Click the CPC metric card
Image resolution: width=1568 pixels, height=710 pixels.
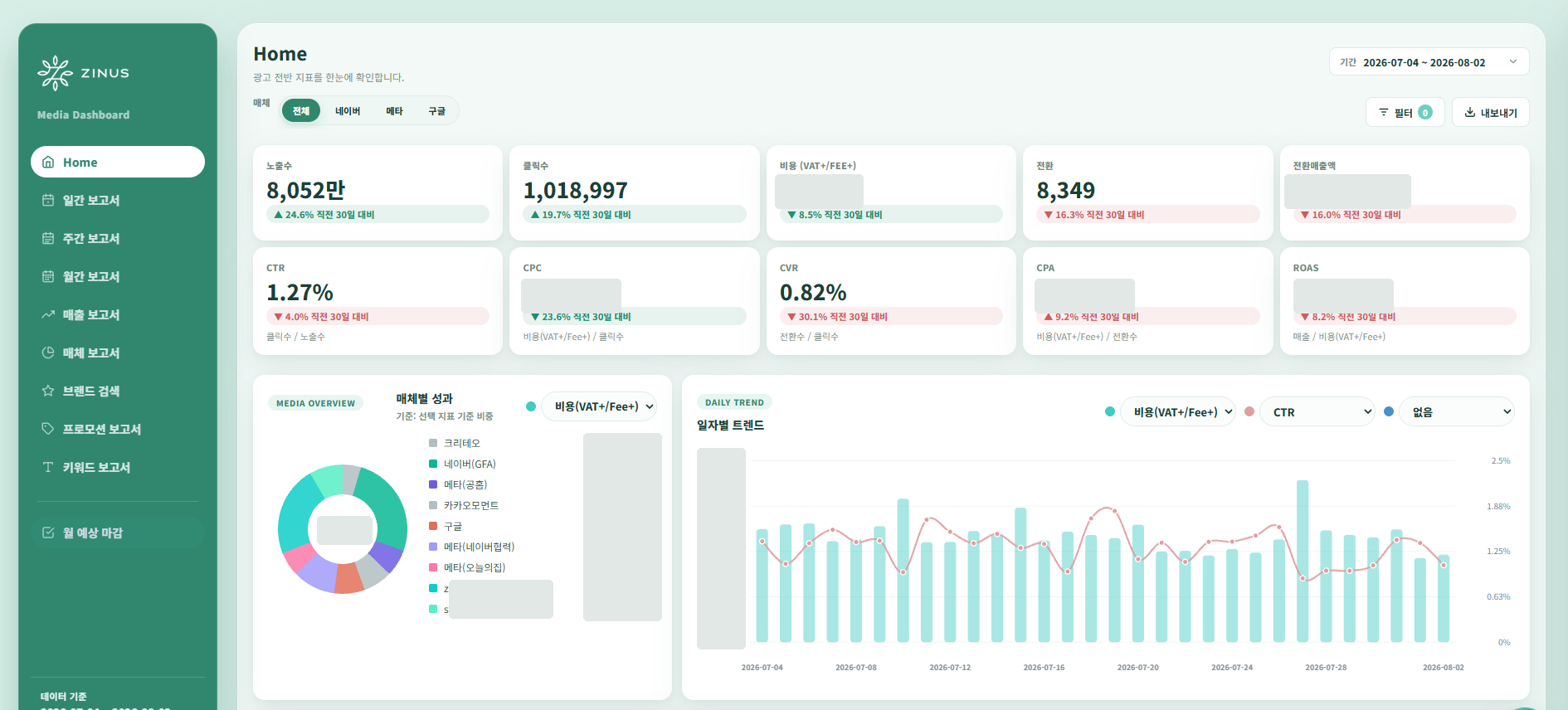tap(635, 301)
